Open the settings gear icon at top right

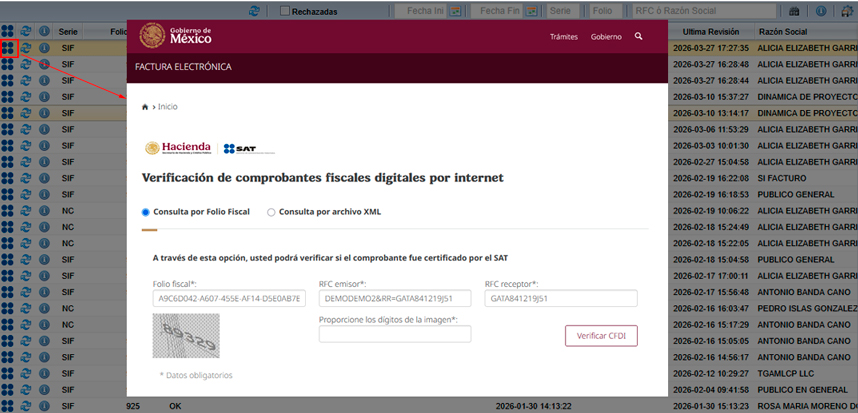(848, 11)
